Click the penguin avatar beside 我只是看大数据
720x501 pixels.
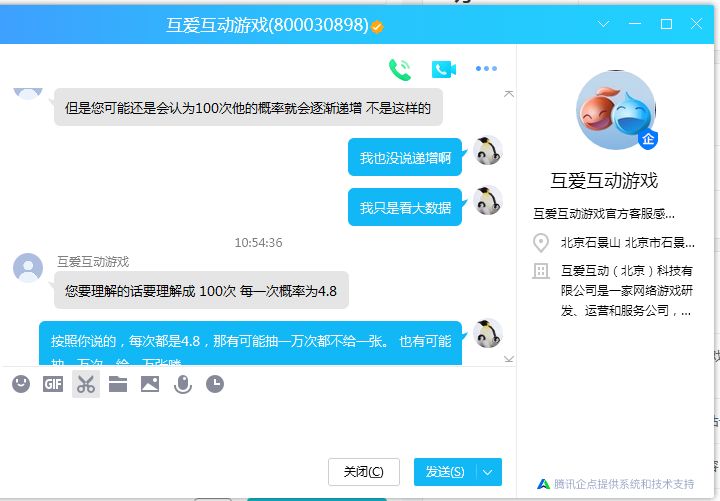pyautogui.click(x=488, y=201)
